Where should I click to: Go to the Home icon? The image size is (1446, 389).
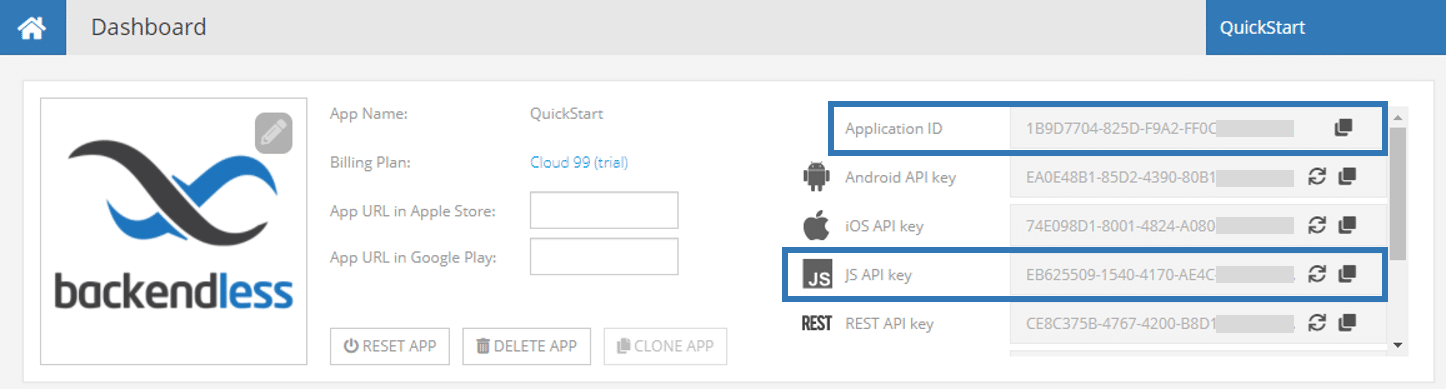tap(32, 28)
